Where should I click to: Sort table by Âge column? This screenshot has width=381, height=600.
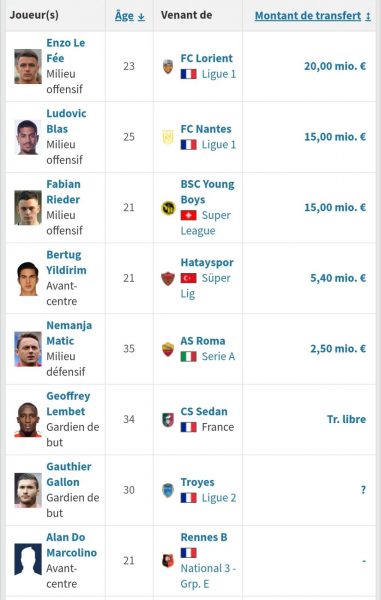click(x=130, y=16)
